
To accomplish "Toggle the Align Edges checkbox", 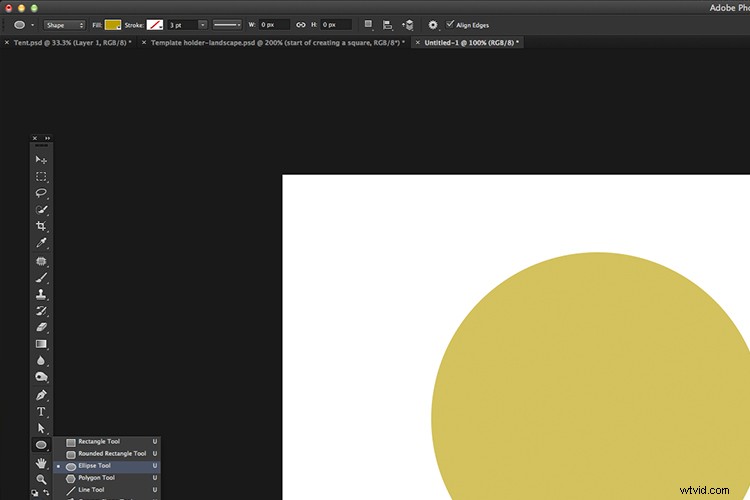I will point(450,24).
